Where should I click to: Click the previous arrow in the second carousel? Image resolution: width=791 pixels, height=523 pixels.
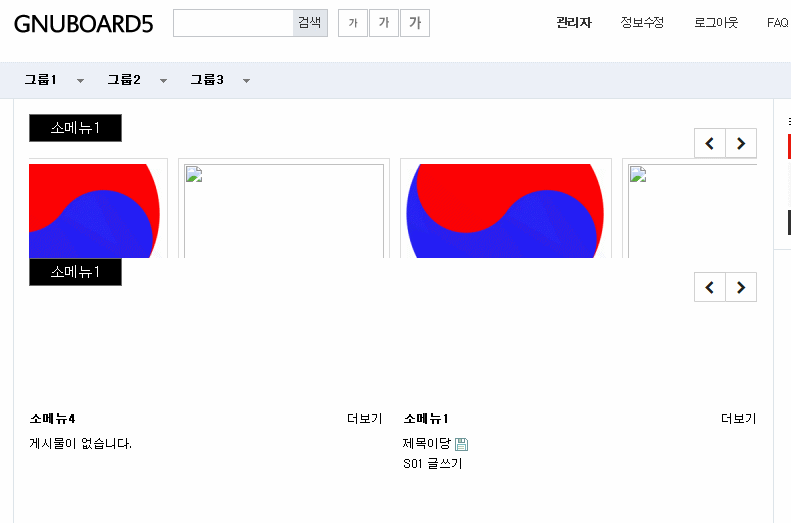point(710,287)
